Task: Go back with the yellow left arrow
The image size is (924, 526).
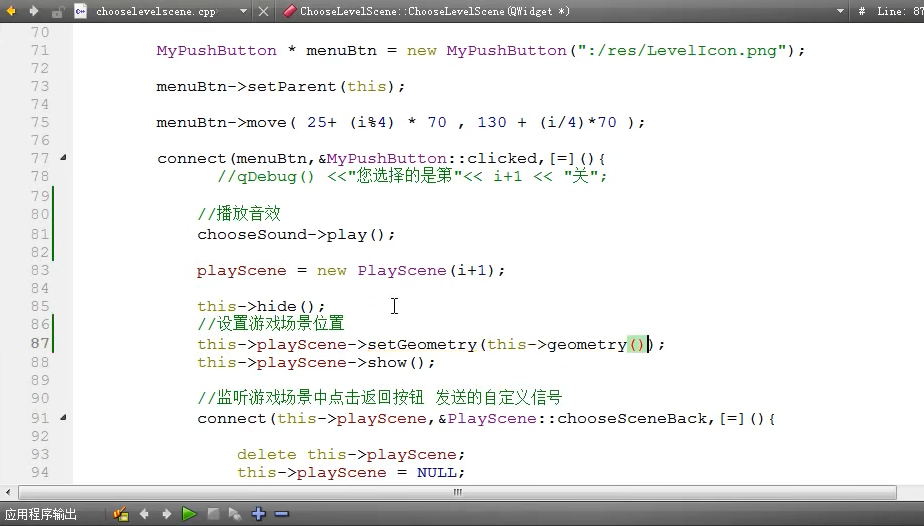Action: [x=11, y=11]
